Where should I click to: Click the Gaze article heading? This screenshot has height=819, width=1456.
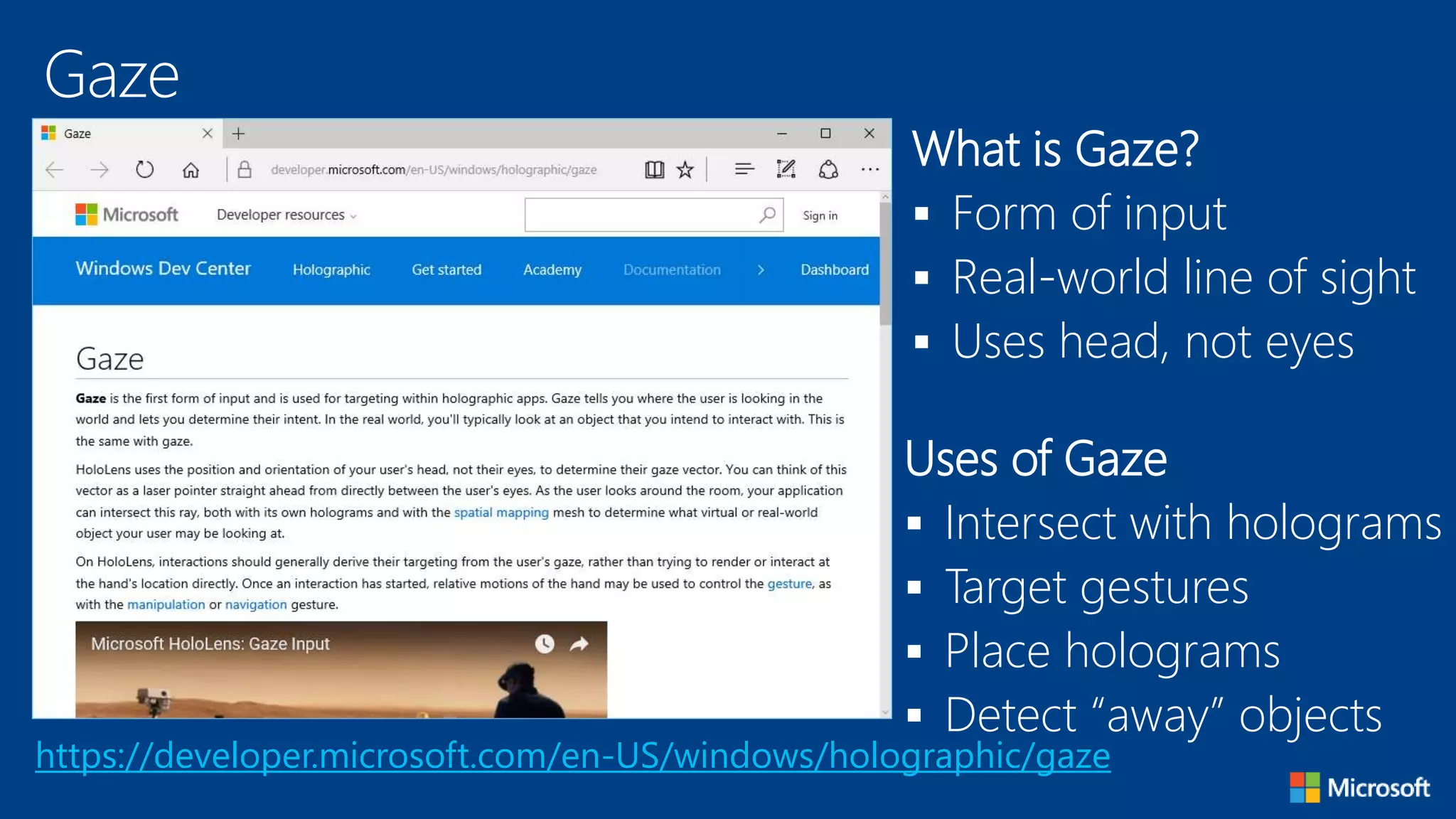pos(110,359)
